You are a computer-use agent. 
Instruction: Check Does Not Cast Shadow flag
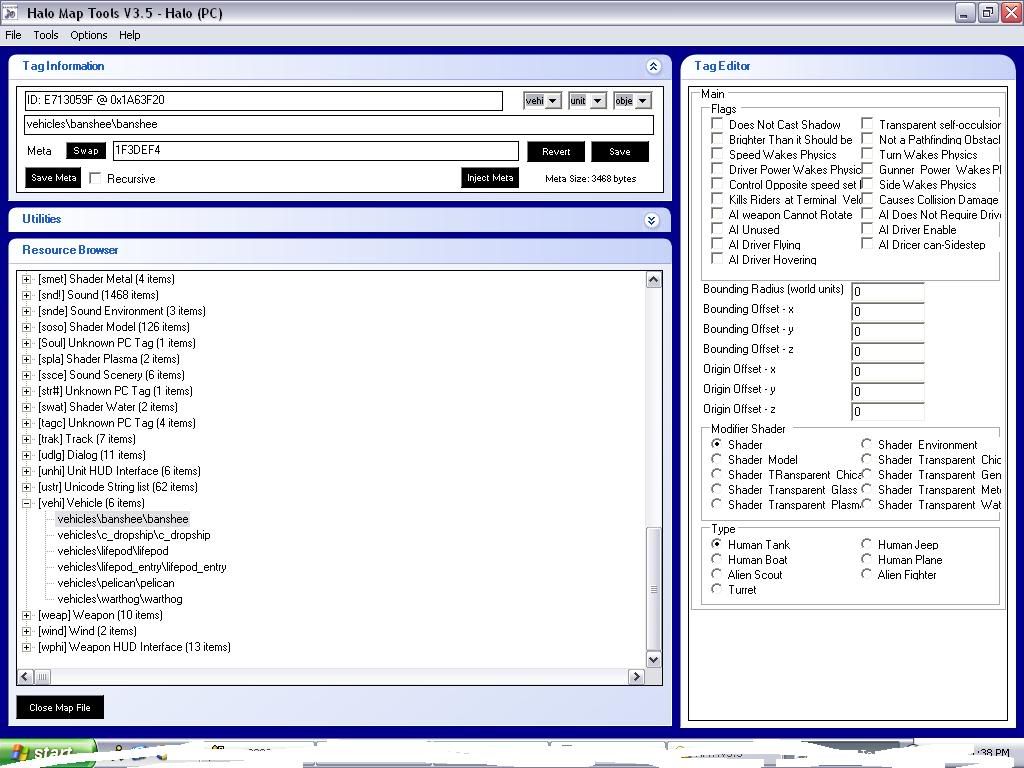(x=717, y=124)
